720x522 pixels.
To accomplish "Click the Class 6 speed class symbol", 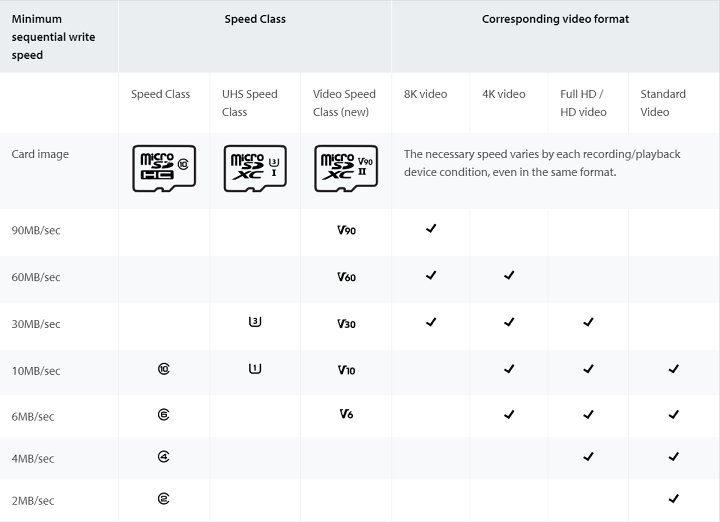I will tap(163, 413).
